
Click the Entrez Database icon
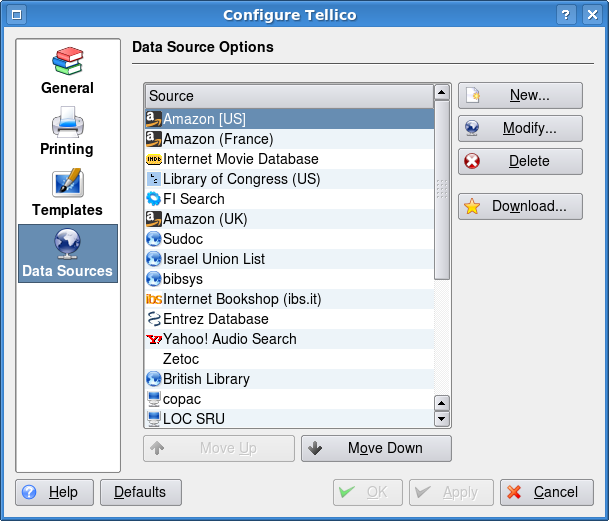[154, 319]
